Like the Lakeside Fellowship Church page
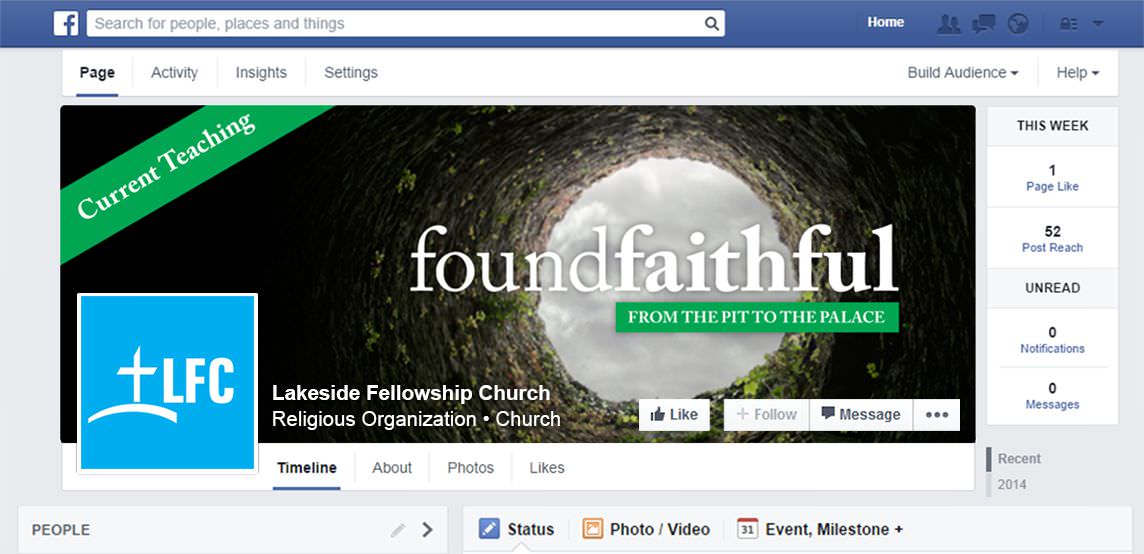1144x554 pixels. click(x=674, y=415)
